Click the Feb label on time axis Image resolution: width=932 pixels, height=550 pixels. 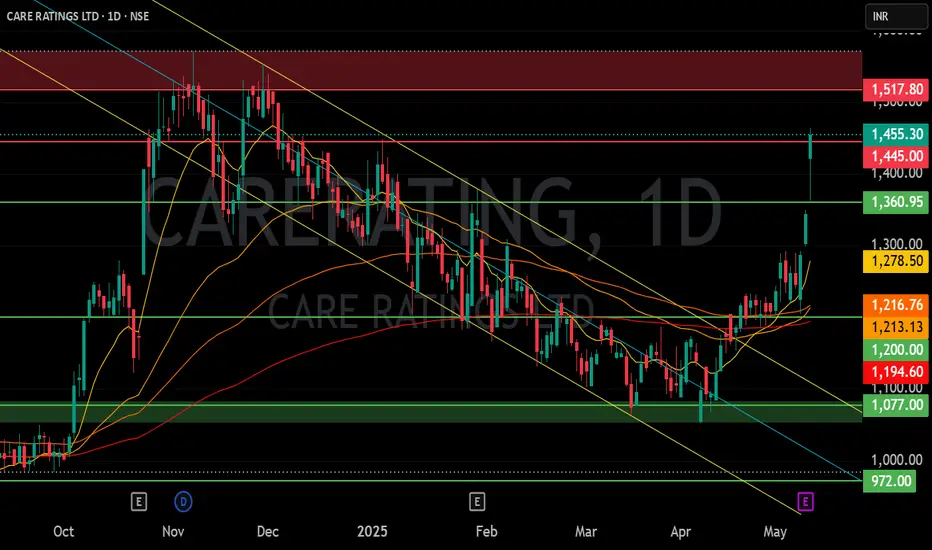pyautogui.click(x=486, y=531)
